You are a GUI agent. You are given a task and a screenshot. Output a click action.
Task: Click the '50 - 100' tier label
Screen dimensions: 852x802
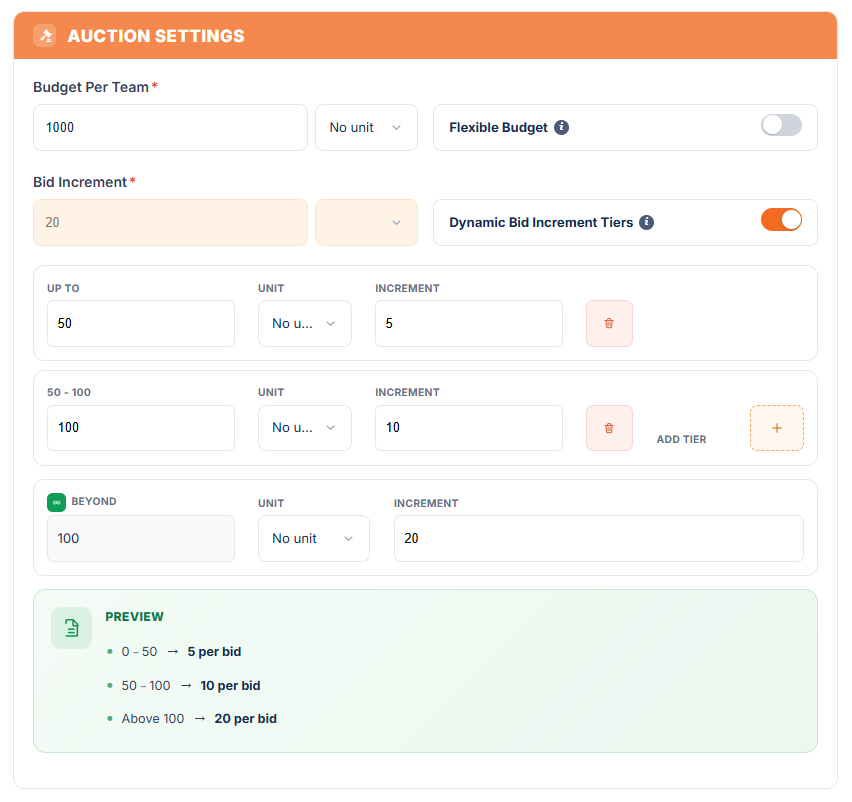coord(69,392)
